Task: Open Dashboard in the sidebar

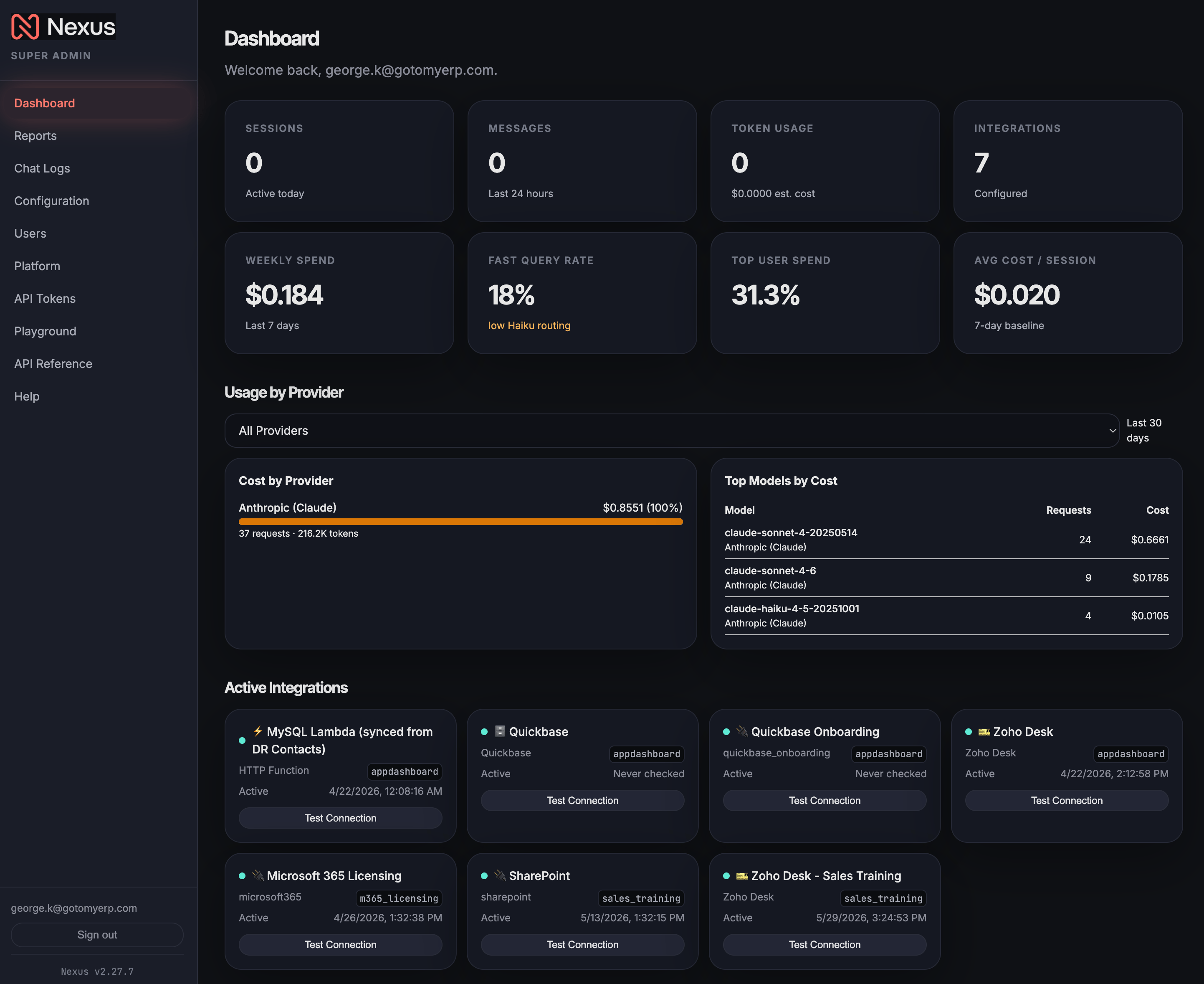Action: tap(99, 103)
